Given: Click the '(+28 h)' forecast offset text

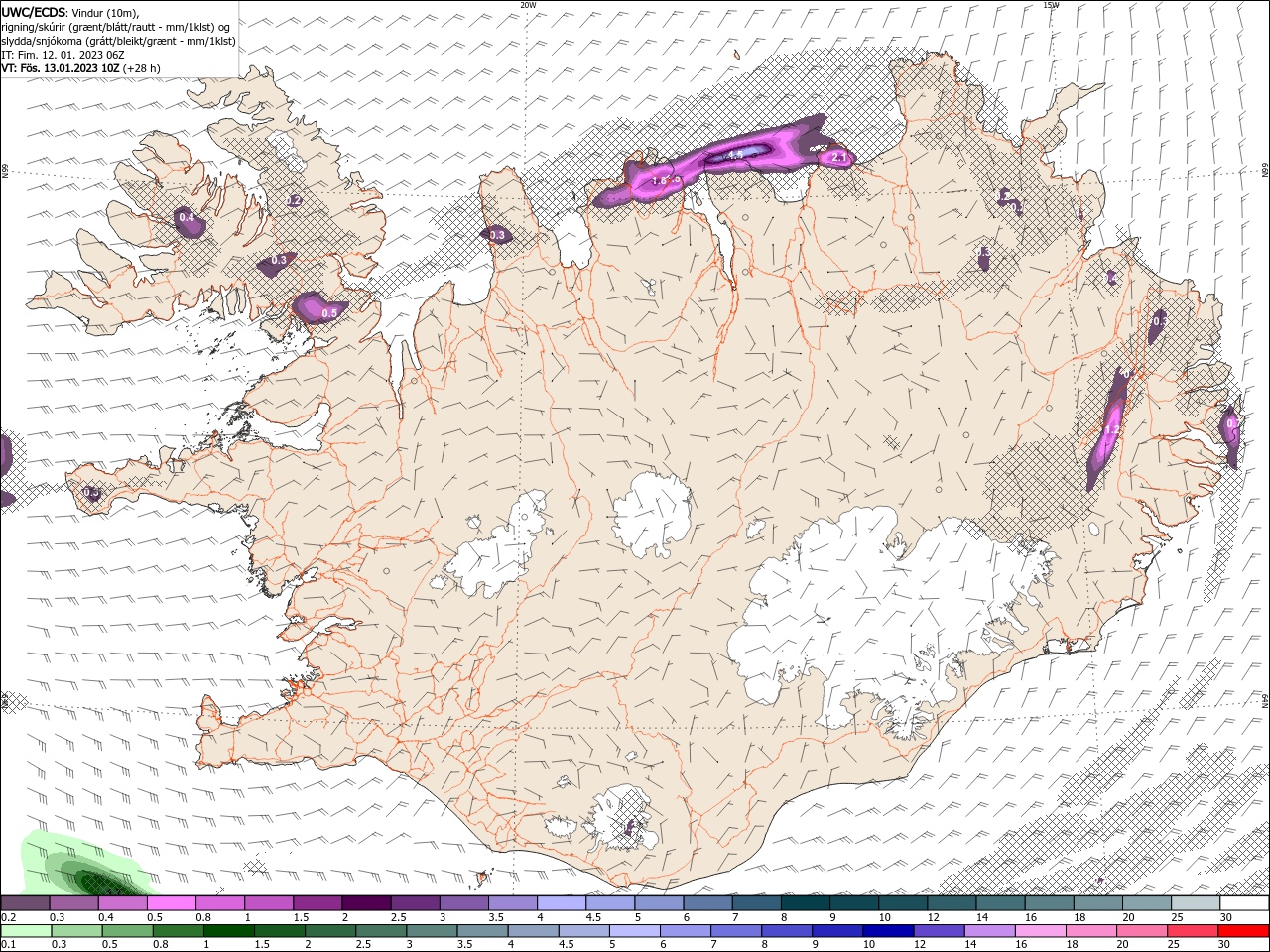Looking at the screenshot, I should pyautogui.click(x=142, y=68).
